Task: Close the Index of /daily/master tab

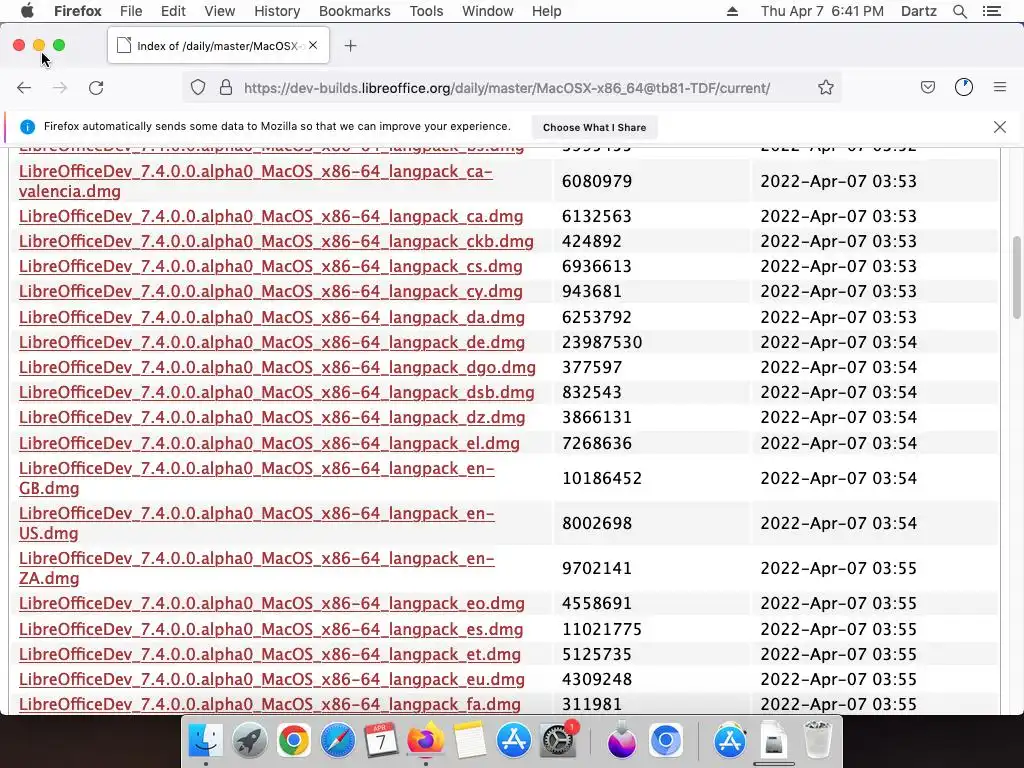Action: pyautogui.click(x=313, y=45)
